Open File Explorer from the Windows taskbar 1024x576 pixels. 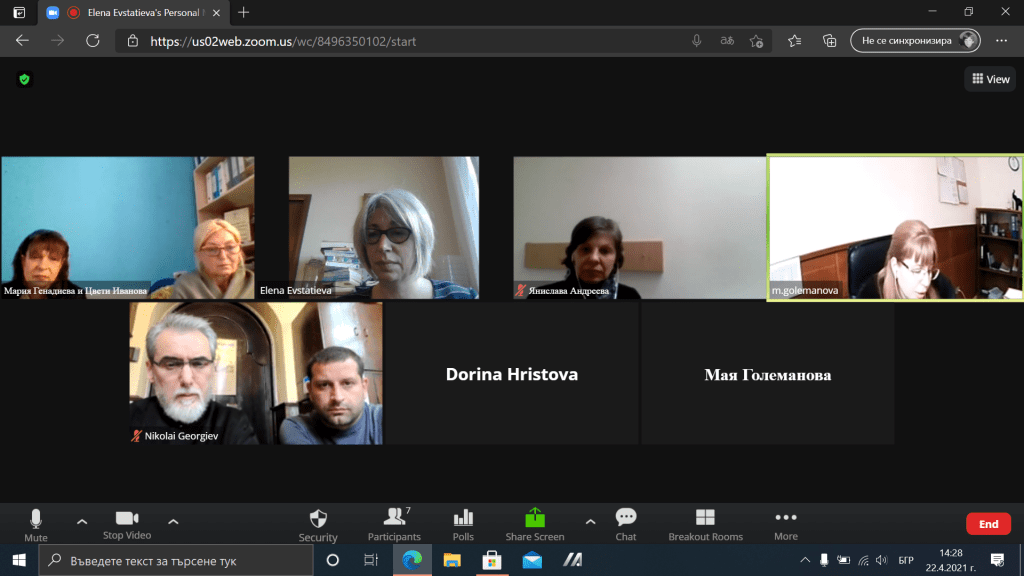452,560
